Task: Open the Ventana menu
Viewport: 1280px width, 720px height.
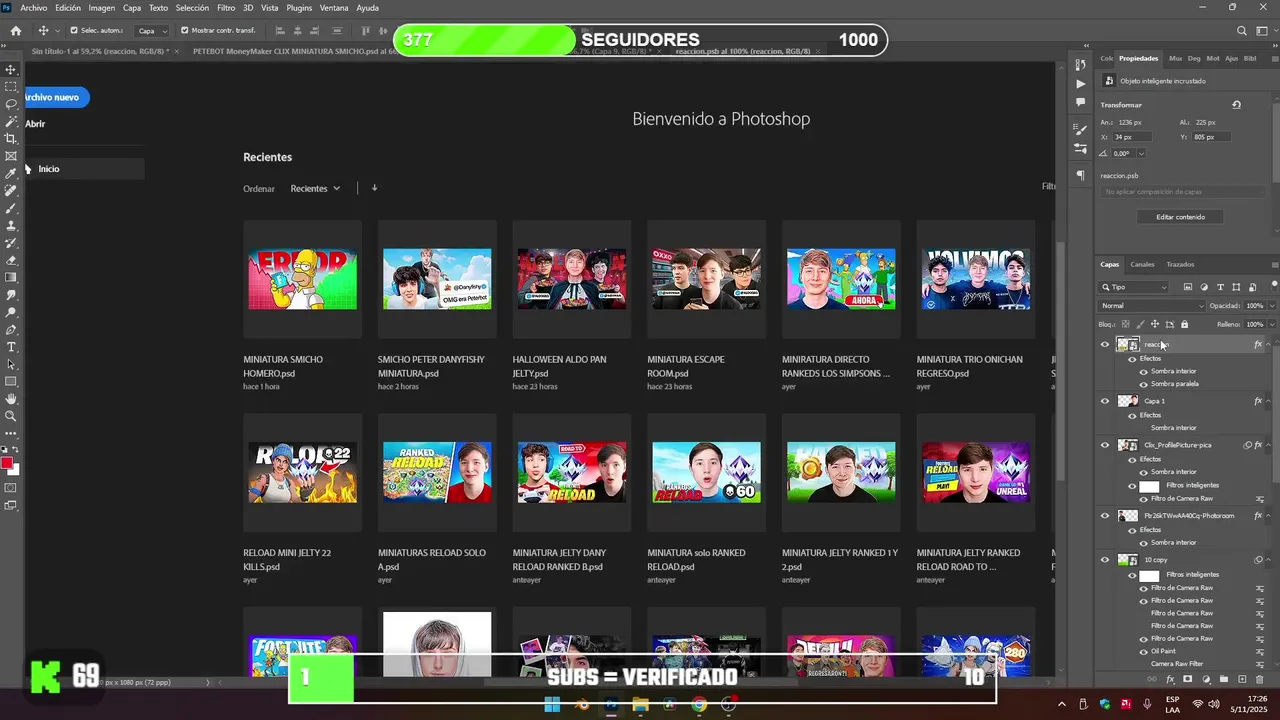Action: tap(334, 8)
